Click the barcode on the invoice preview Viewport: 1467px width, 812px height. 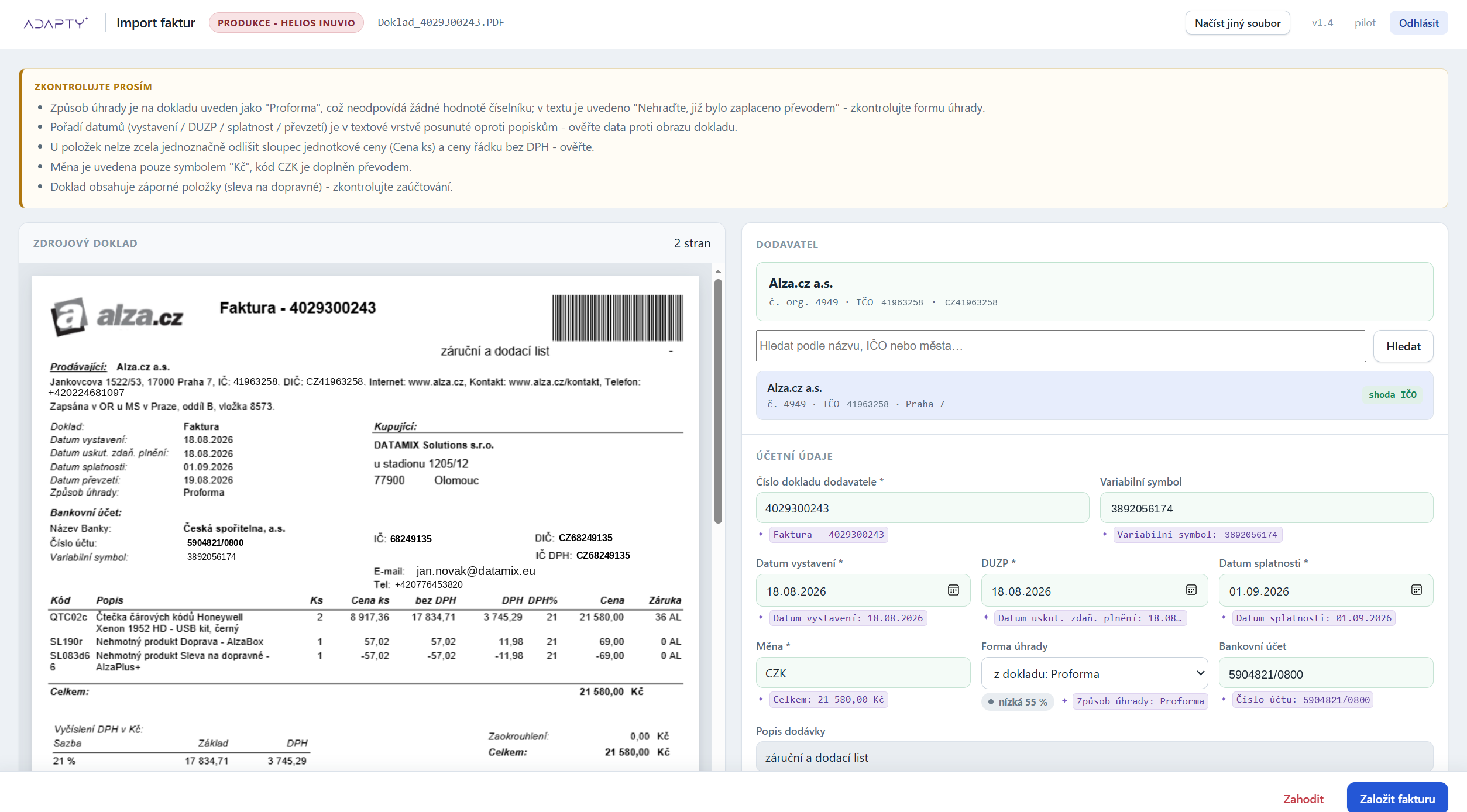[617, 318]
